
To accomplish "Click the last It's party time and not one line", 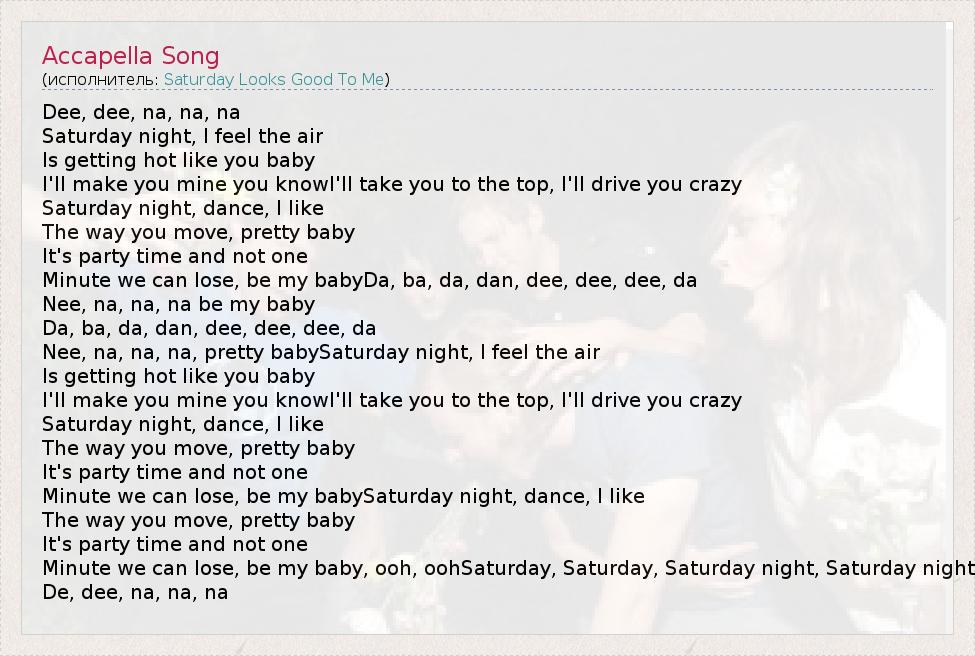I will point(175,544).
